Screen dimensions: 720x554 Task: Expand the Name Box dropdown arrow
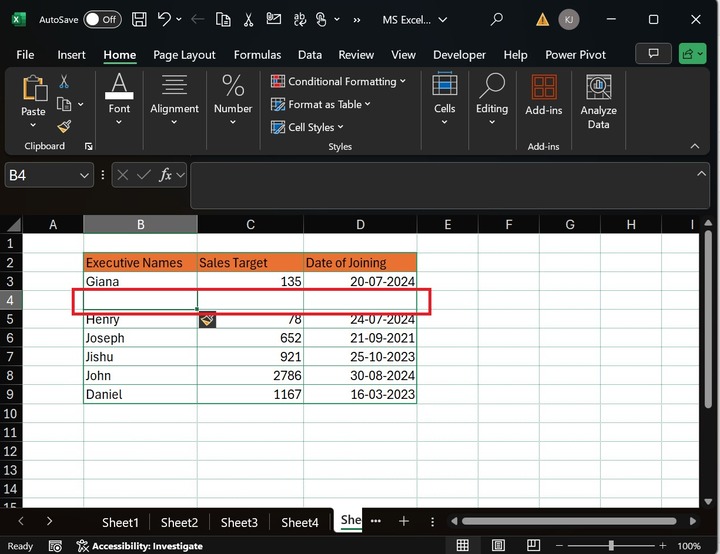tap(84, 175)
